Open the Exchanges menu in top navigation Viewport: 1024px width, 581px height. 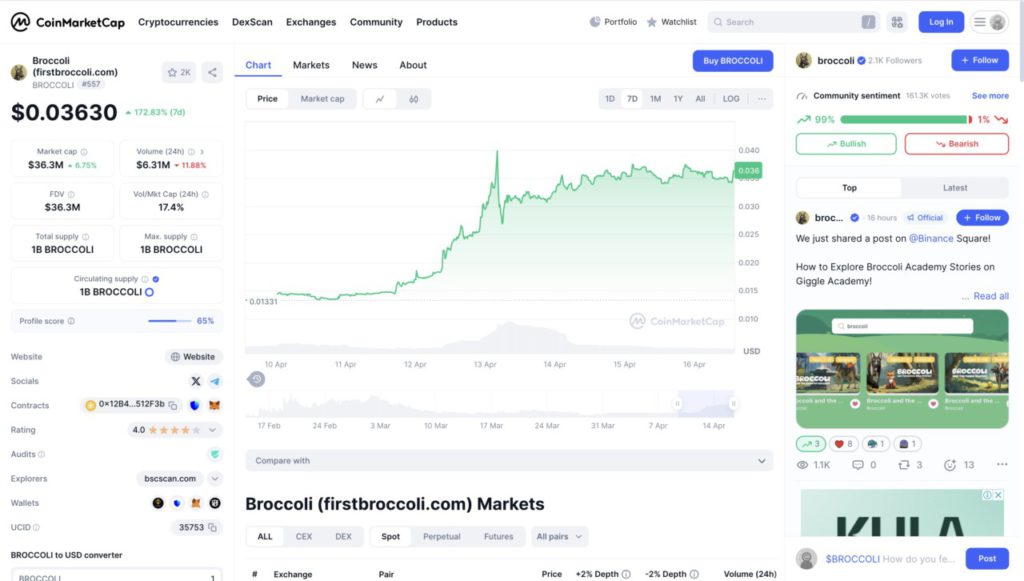tap(311, 22)
